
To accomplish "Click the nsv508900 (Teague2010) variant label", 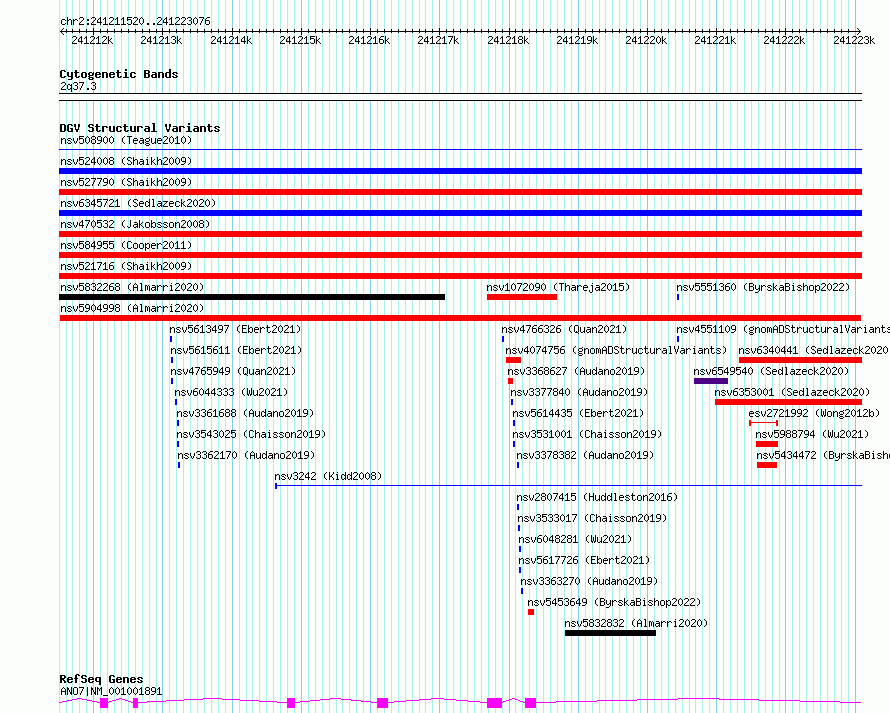I will pyautogui.click(x=126, y=140).
